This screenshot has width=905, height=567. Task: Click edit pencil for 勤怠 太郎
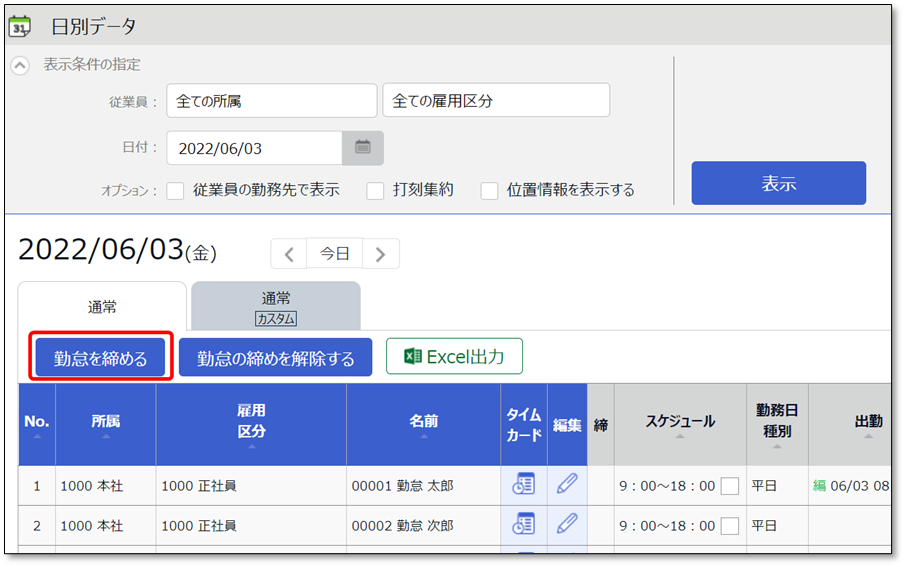point(567,485)
